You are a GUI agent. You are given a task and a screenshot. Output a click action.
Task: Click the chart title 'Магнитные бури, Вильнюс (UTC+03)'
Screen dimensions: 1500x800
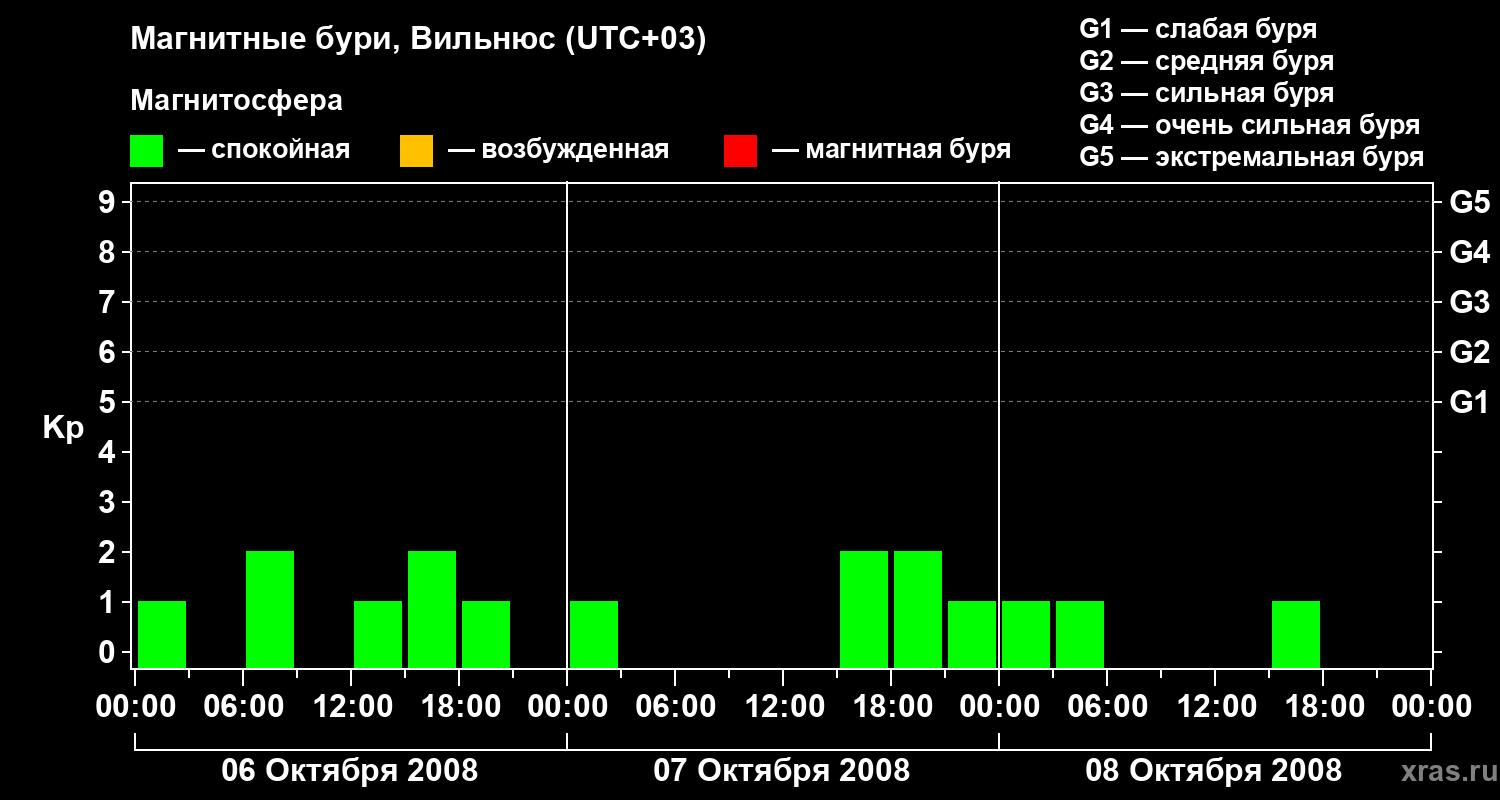click(x=418, y=40)
